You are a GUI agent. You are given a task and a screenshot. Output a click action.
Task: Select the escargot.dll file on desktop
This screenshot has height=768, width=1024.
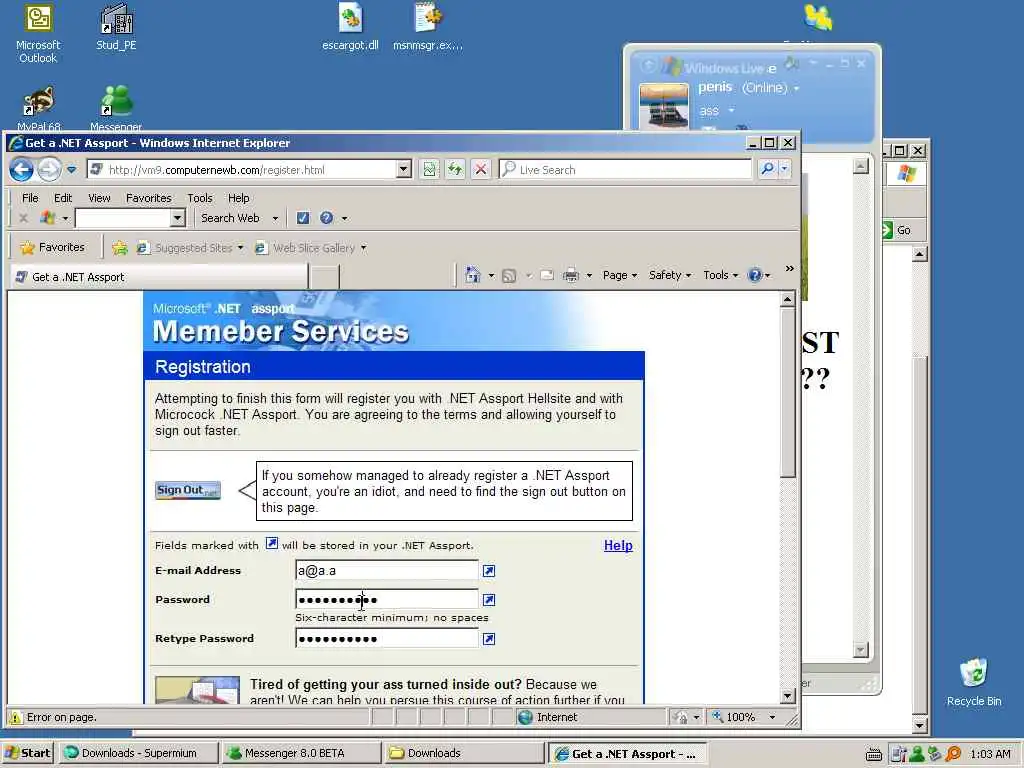350,27
